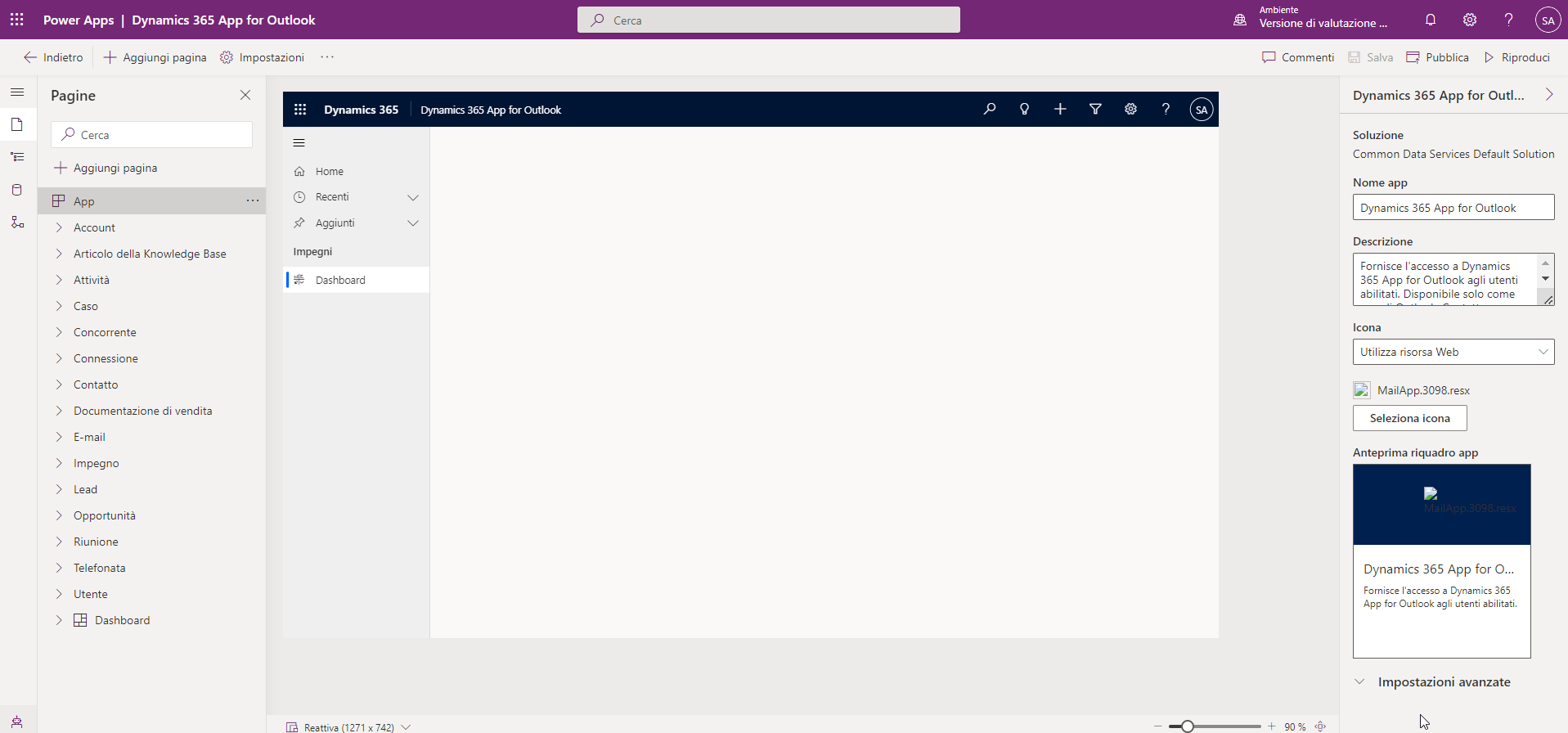Expand the Aggiunti group in preview
Image resolution: width=1568 pixels, height=733 pixels.
tap(413, 223)
